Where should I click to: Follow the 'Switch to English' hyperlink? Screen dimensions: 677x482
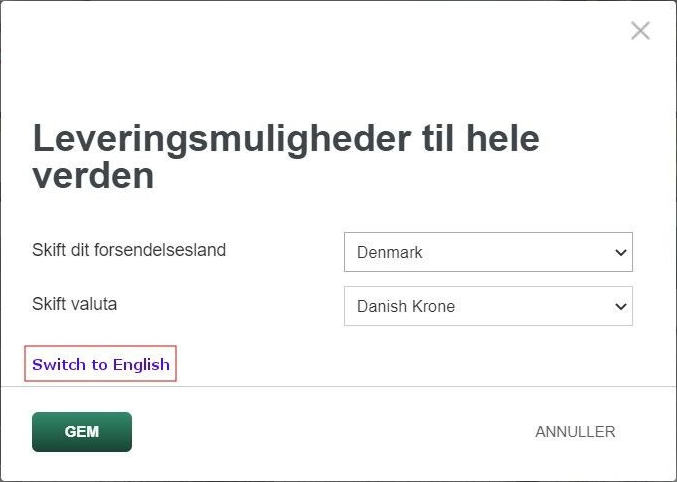click(x=101, y=364)
